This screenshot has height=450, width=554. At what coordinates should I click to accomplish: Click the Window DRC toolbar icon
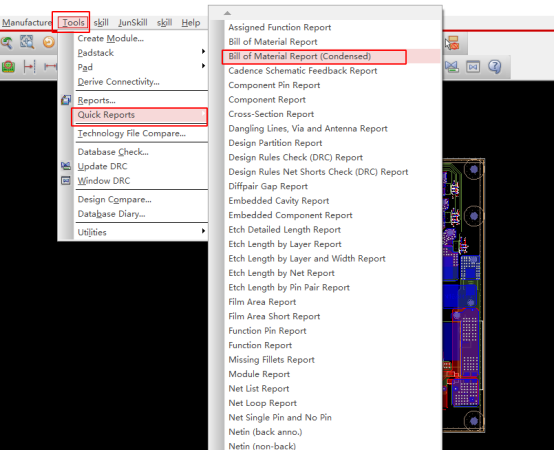pos(473,67)
